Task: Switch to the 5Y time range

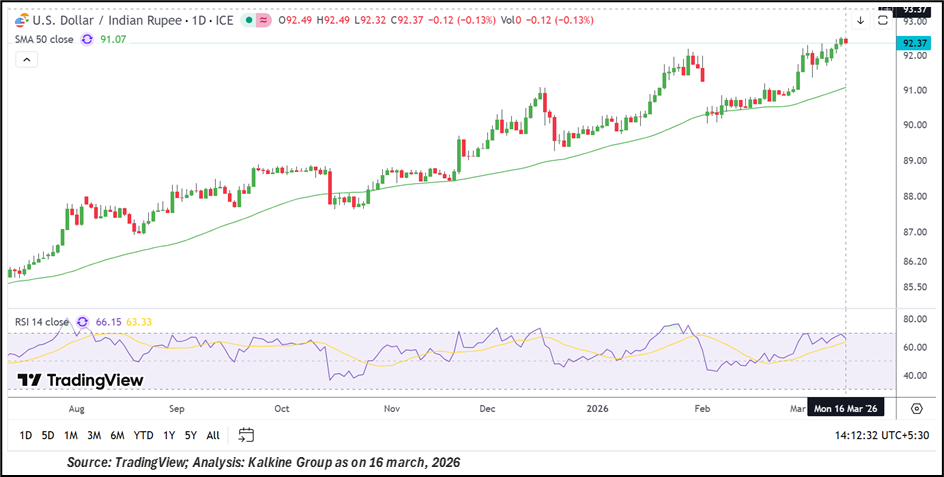Action: click(x=190, y=435)
